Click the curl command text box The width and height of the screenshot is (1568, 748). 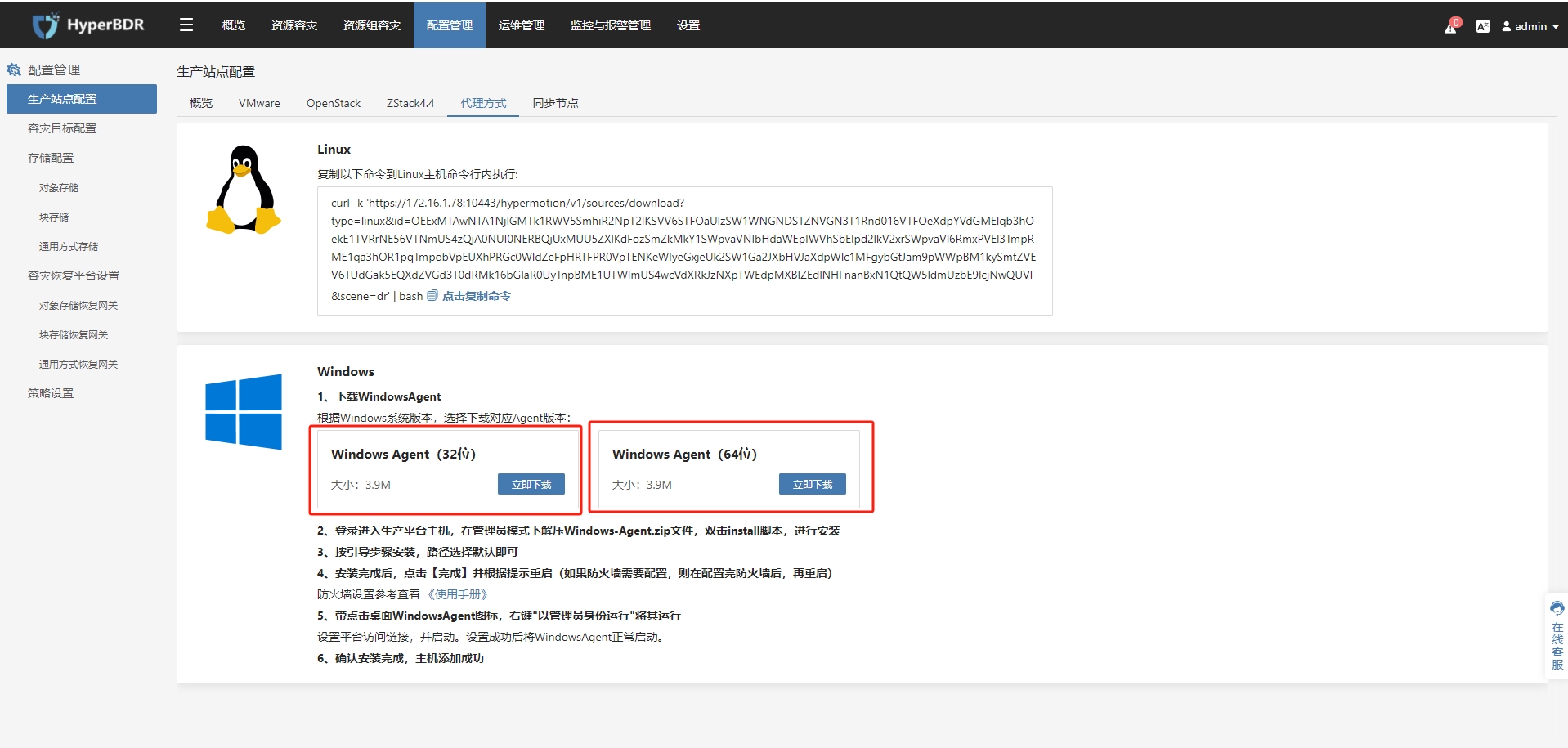pos(684,251)
